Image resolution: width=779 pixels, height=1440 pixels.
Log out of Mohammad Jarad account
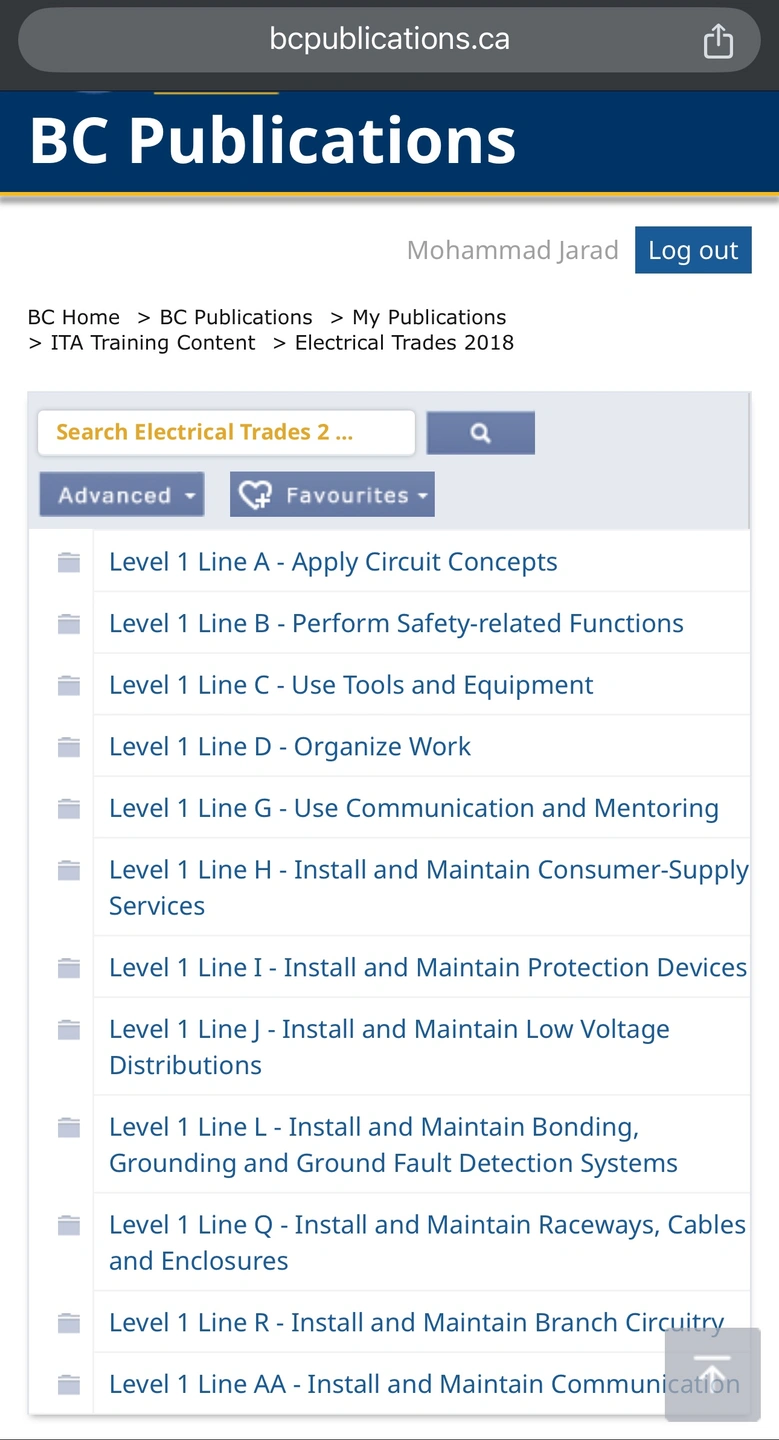pyautogui.click(x=693, y=250)
